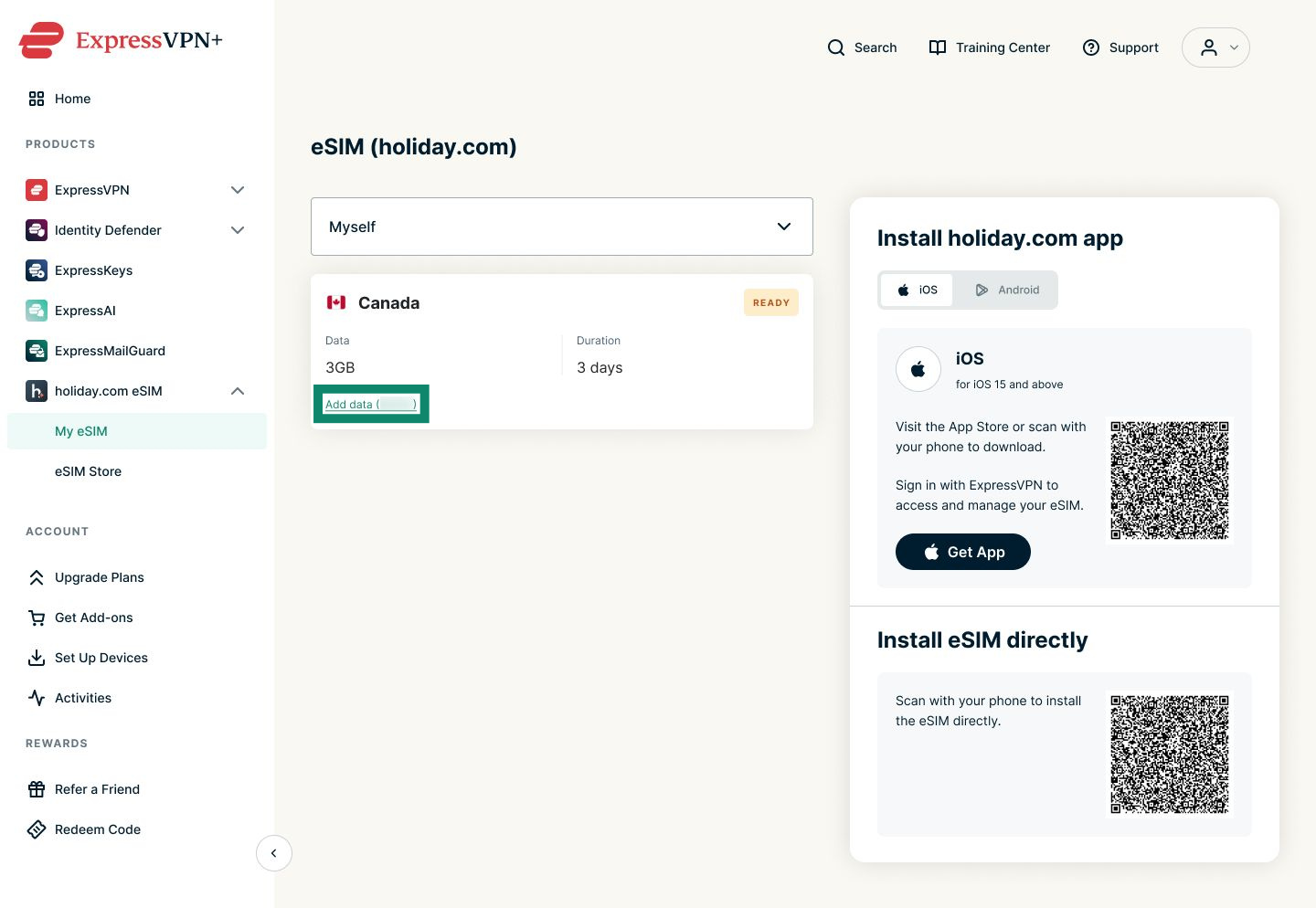Click the Refer a Friend gift icon
Viewport: 1316px width, 908px height.
point(37,789)
